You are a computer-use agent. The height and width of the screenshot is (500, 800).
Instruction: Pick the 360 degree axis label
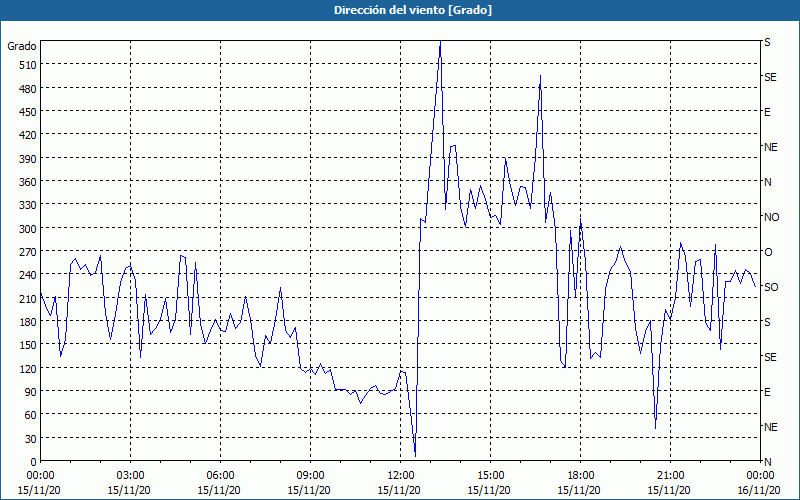[28, 182]
